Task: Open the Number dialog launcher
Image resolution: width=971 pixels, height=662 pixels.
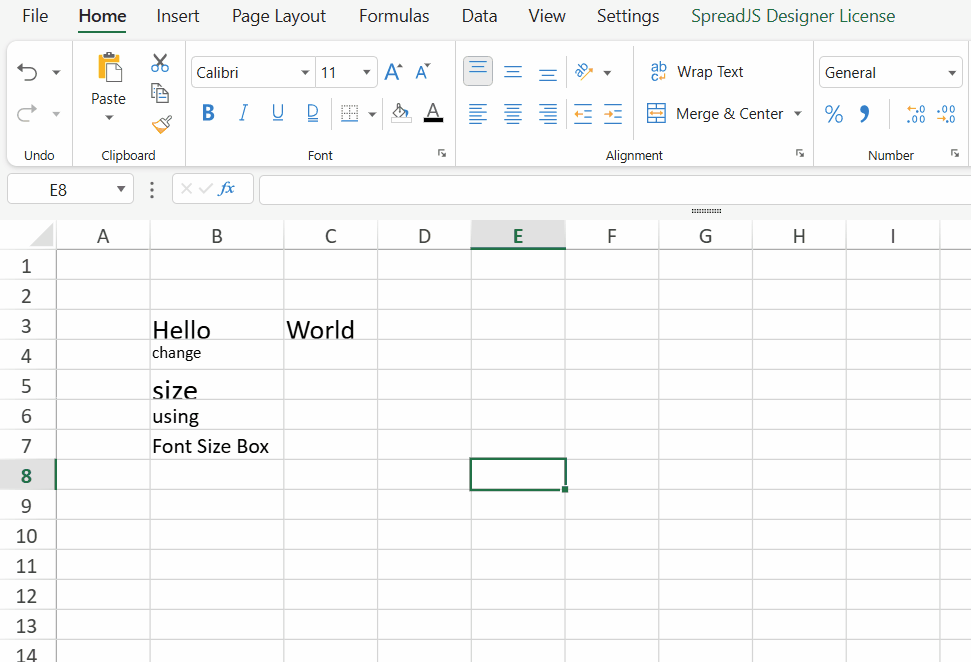Action: tap(954, 153)
